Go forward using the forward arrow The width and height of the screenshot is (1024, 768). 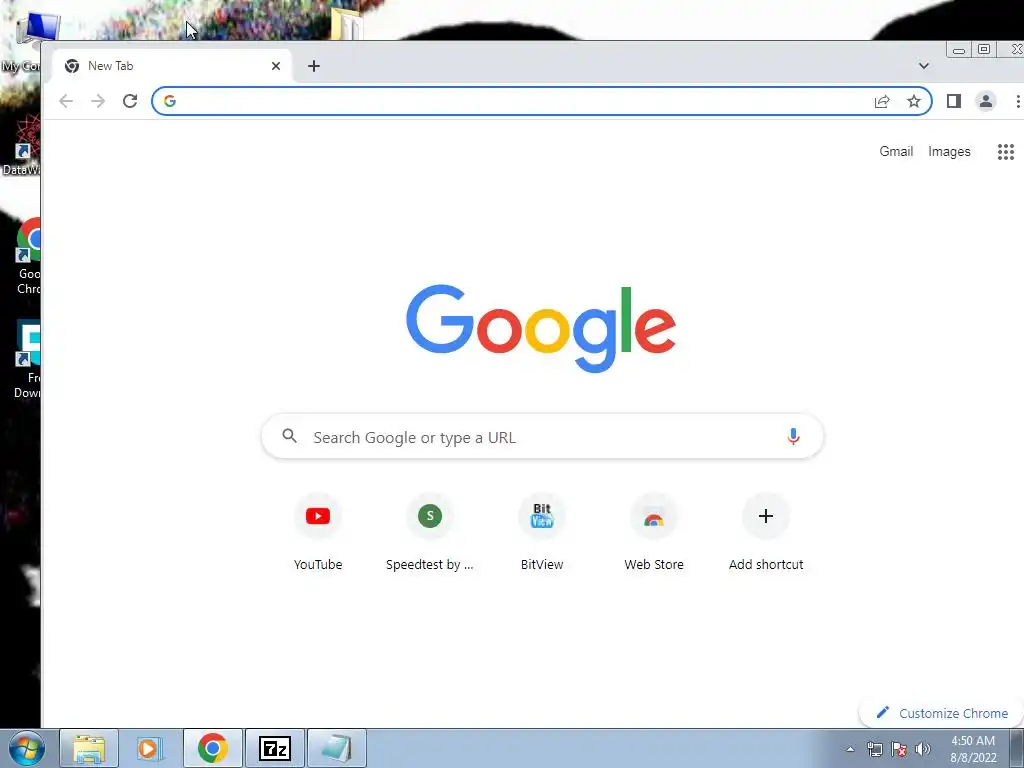click(x=98, y=101)
